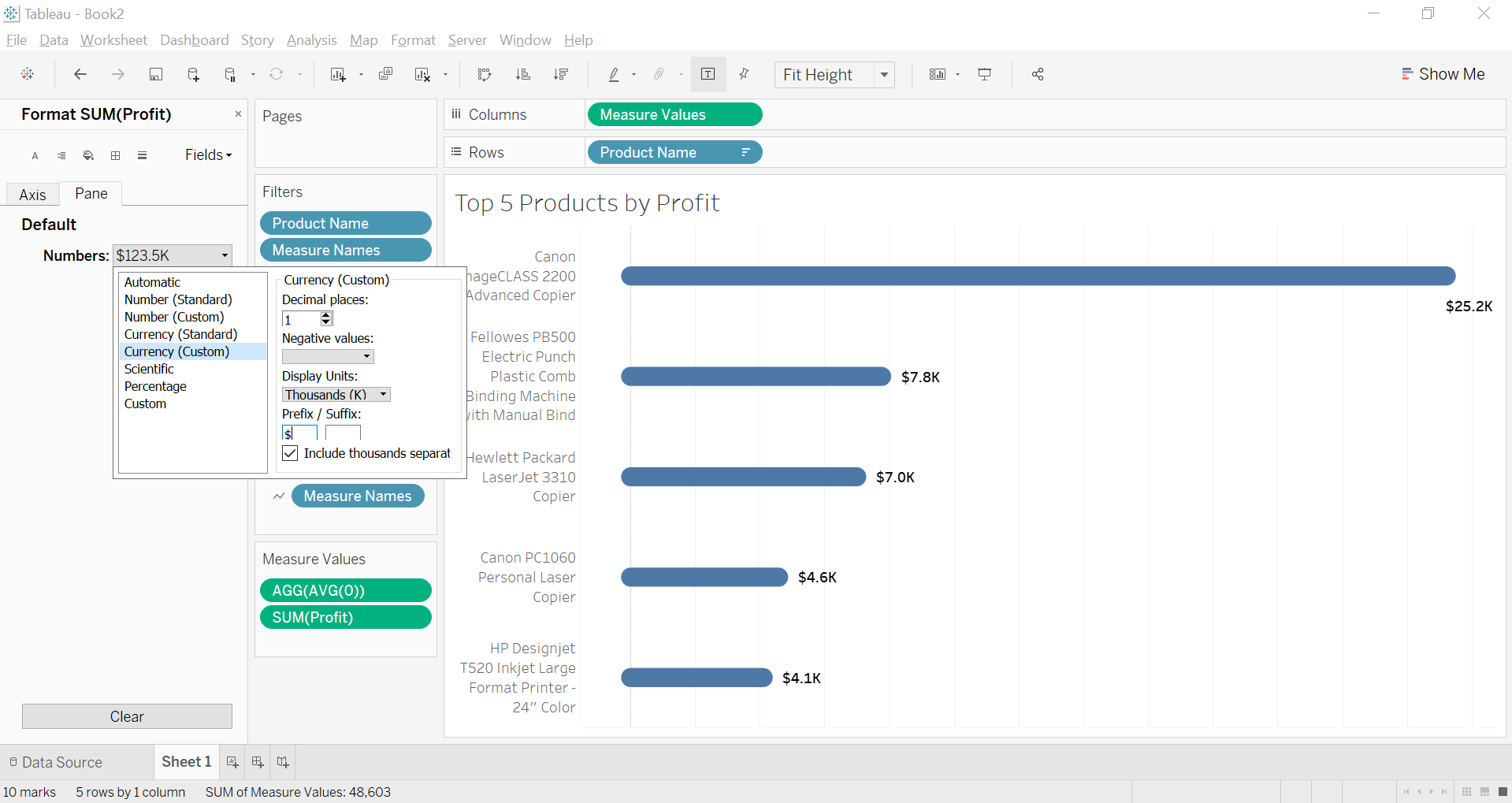Click the Duplicate worksheet toolbar icon
This screenshot has width=1512, height=803.
pyautogui.click(x=385, y=74)
